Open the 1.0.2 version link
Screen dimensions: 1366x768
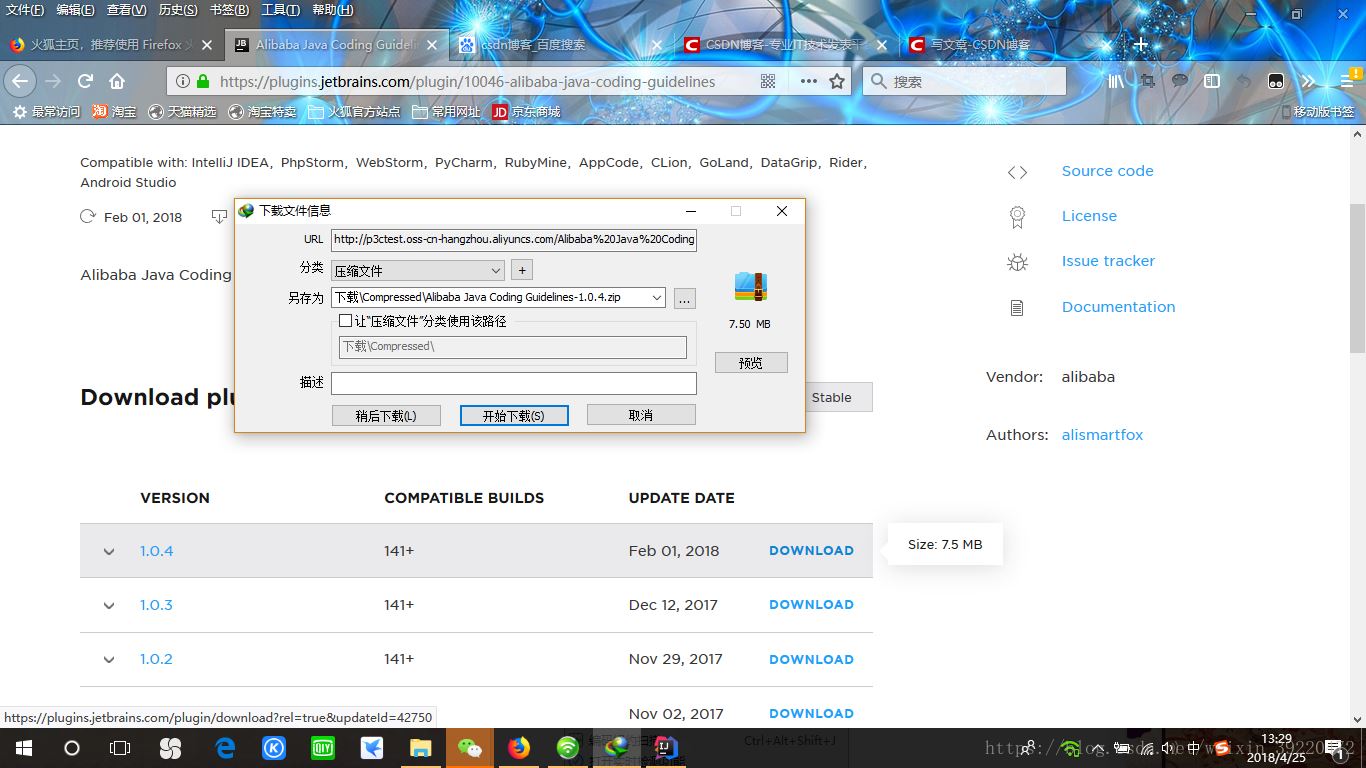pos(156,659)
